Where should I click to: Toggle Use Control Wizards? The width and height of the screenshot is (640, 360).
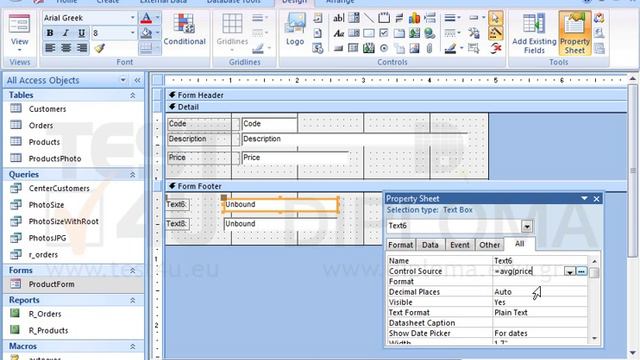(496, 33)
